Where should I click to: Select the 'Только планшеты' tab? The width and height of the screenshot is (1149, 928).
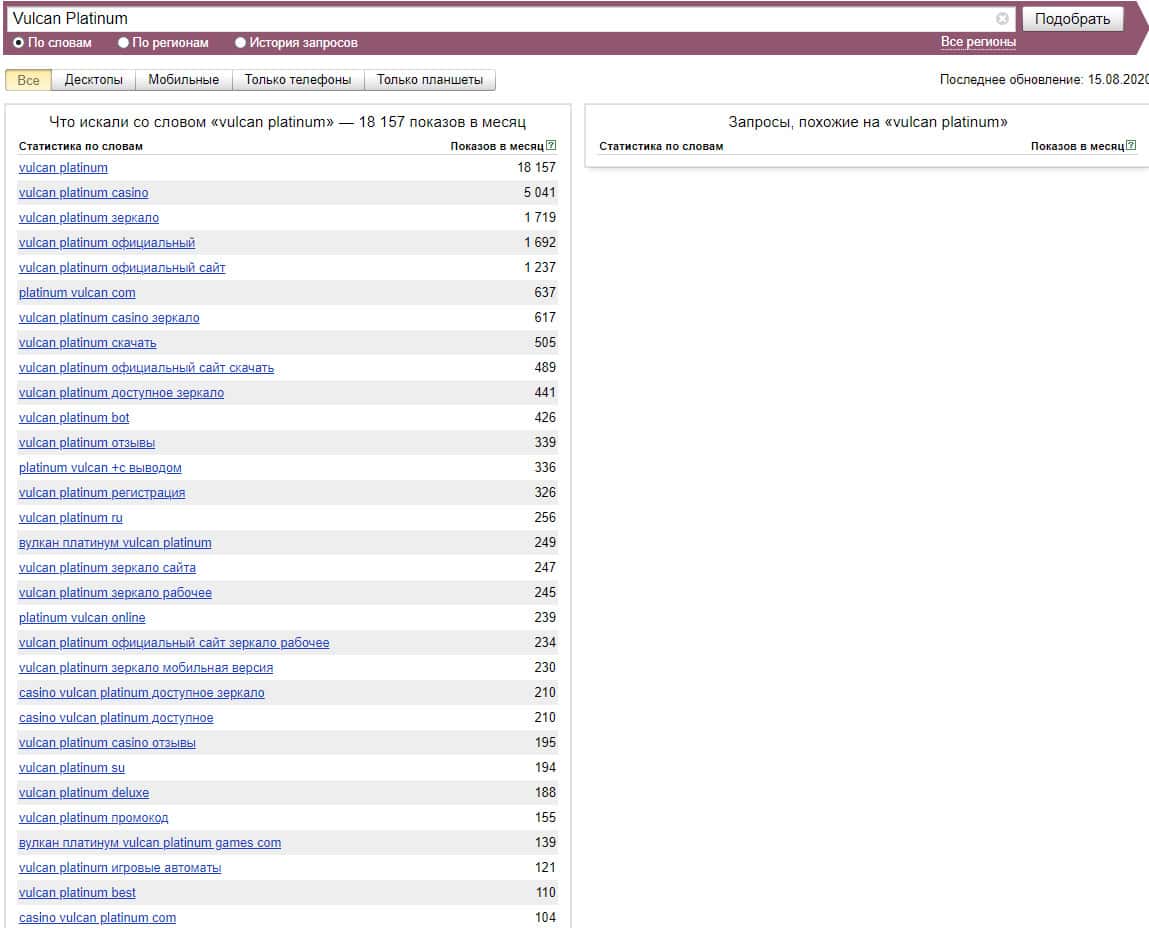429,80
